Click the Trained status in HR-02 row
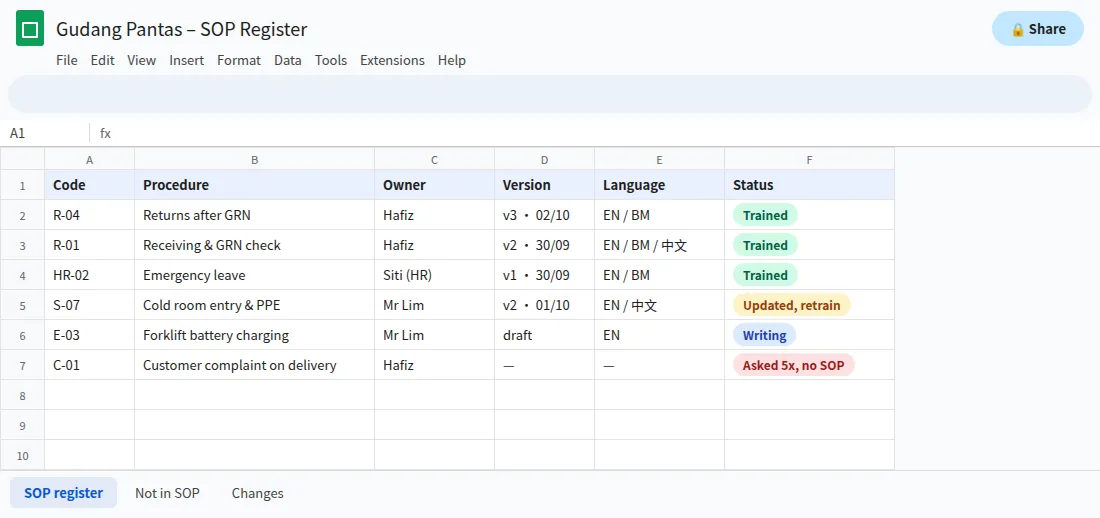This screenshot has width=1100, height=518. tap(765, 275)
